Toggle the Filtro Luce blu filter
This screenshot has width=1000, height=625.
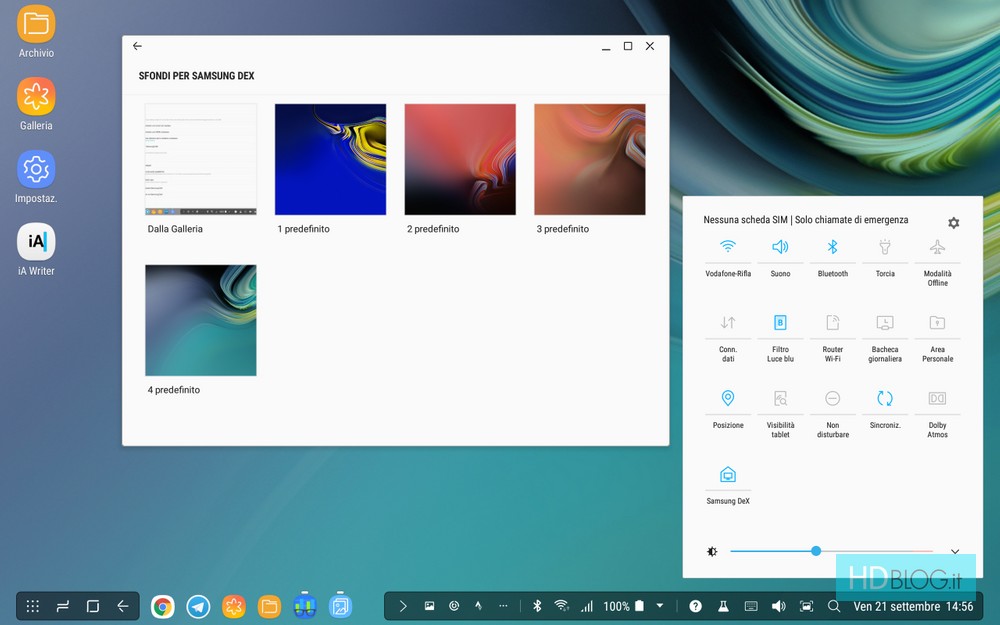[780, 338]
